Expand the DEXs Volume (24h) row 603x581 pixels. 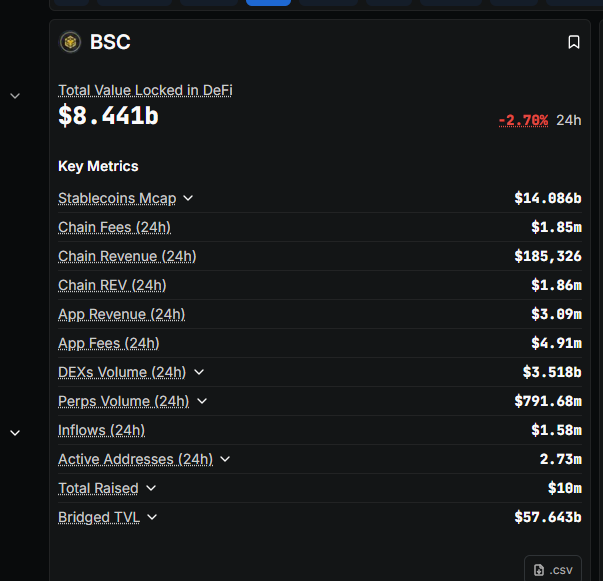[199, 372]
